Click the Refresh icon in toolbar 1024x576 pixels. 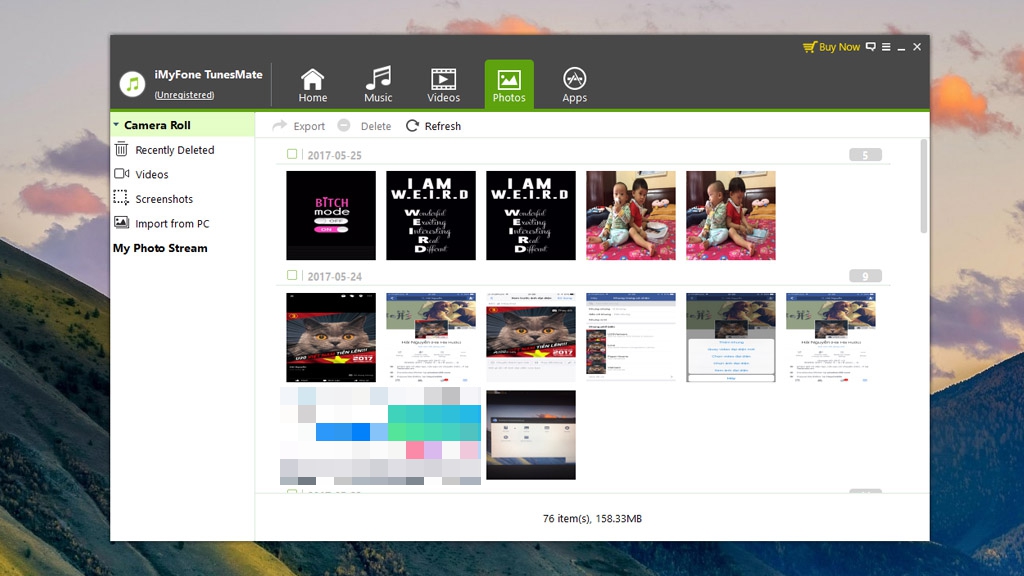pyautogui.click(x=412, y=126)
